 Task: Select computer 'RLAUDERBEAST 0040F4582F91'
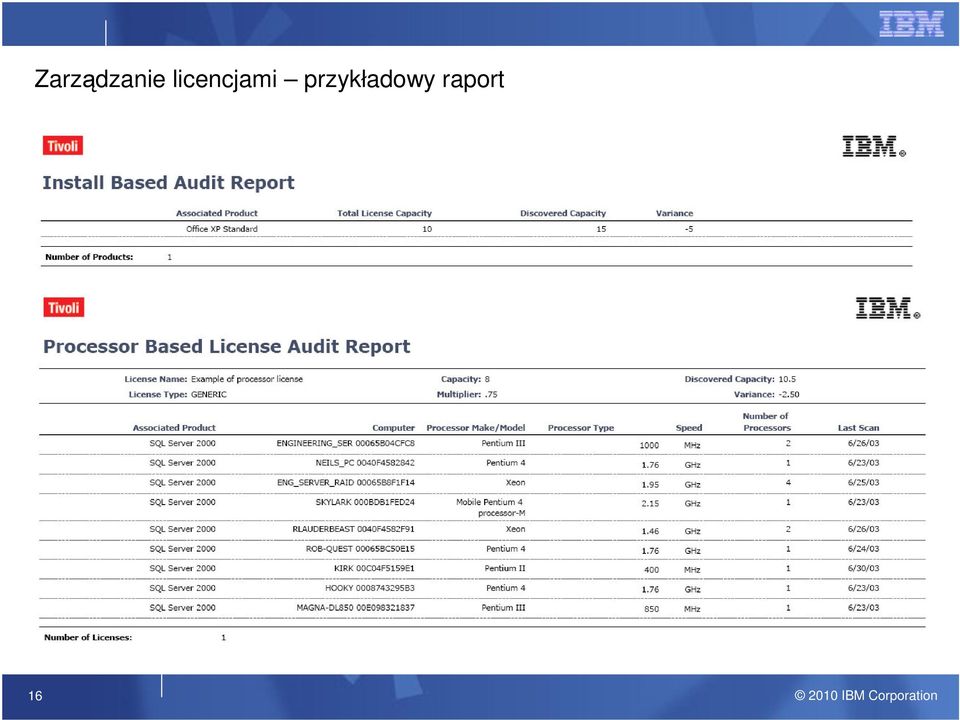point(353,529)
